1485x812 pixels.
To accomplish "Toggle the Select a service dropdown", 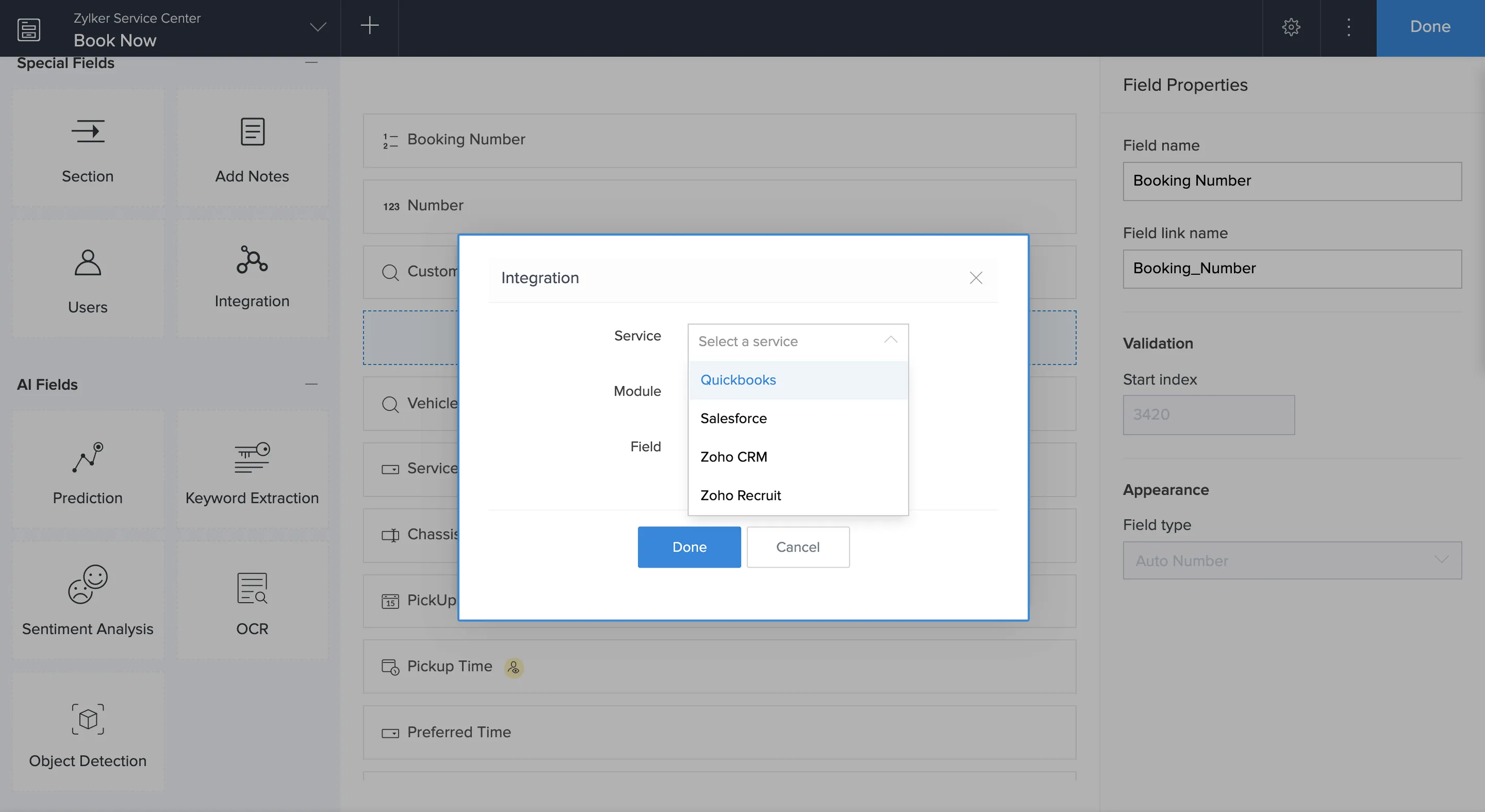I will pyautogui.click(x=798, y=341).
